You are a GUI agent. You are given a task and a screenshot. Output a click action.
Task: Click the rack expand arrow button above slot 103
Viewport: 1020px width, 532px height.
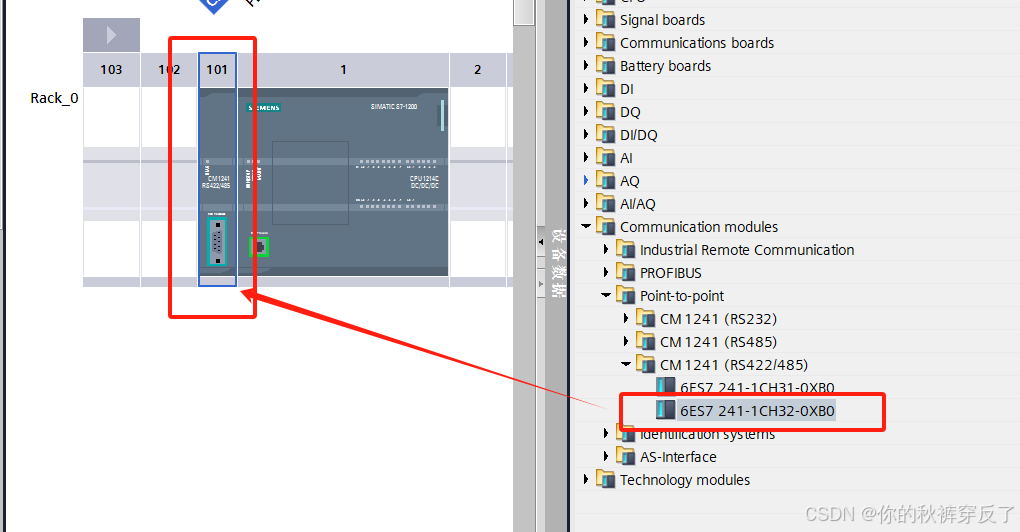click(x=111, y=34)
